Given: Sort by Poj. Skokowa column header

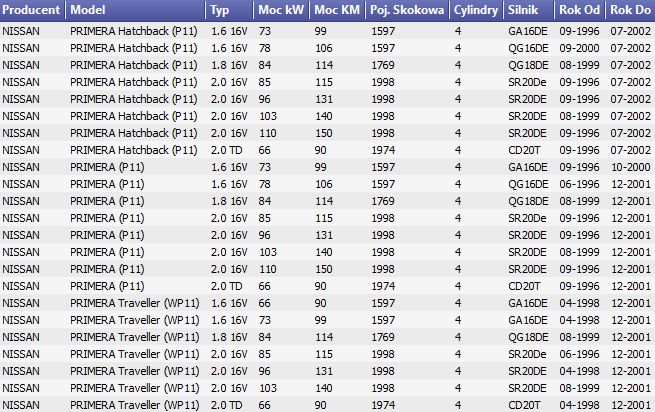Looking at the screenshot, I should tap(407, 10).
